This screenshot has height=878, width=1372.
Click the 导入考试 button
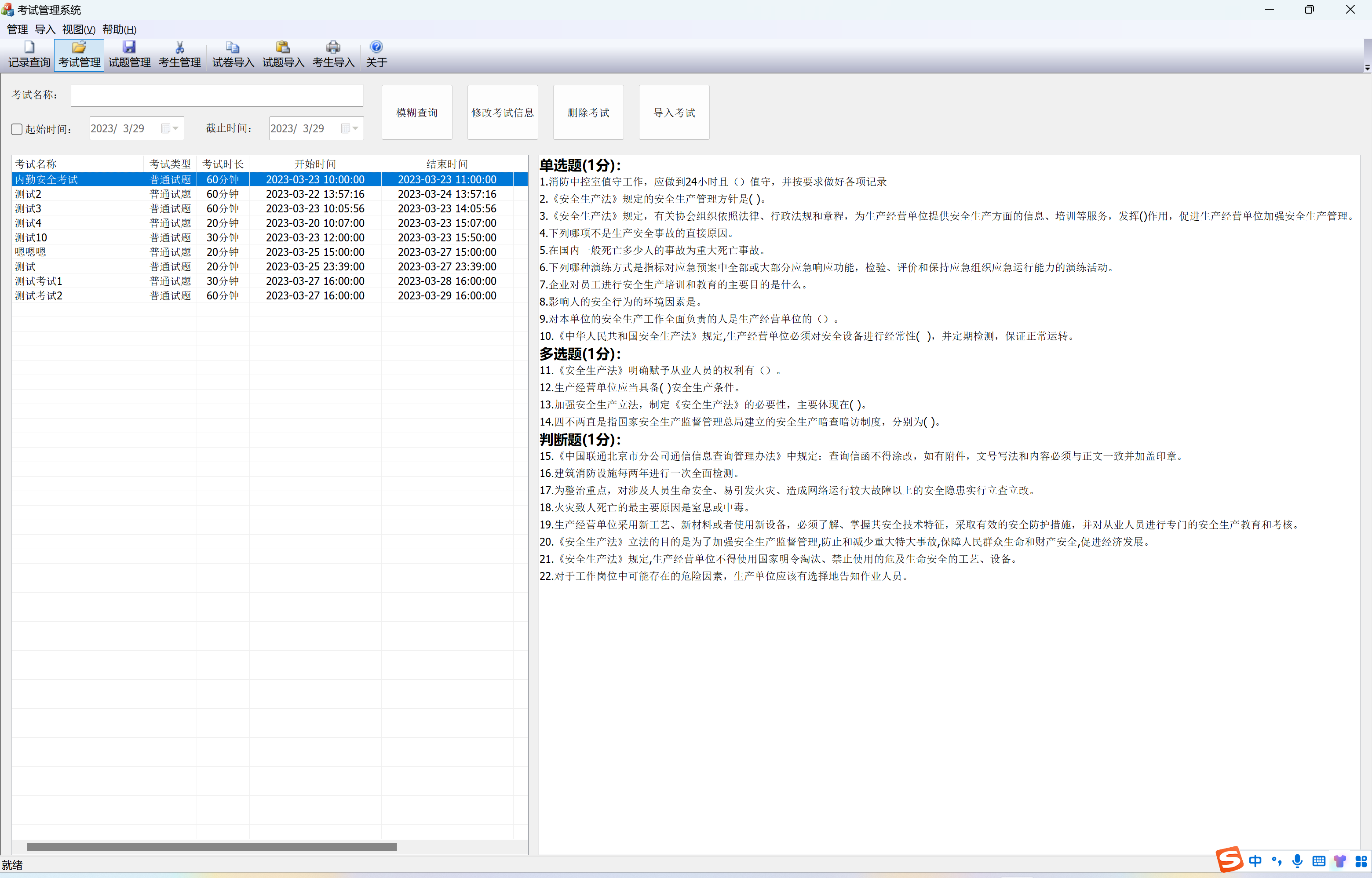coord(674,112)
